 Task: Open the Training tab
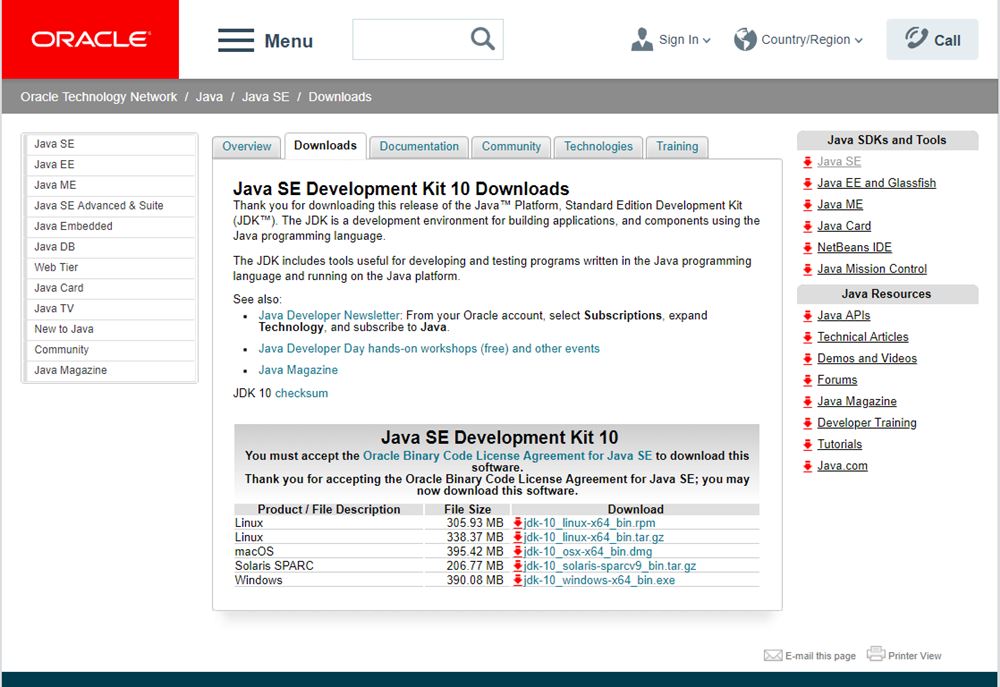(677, 147)
